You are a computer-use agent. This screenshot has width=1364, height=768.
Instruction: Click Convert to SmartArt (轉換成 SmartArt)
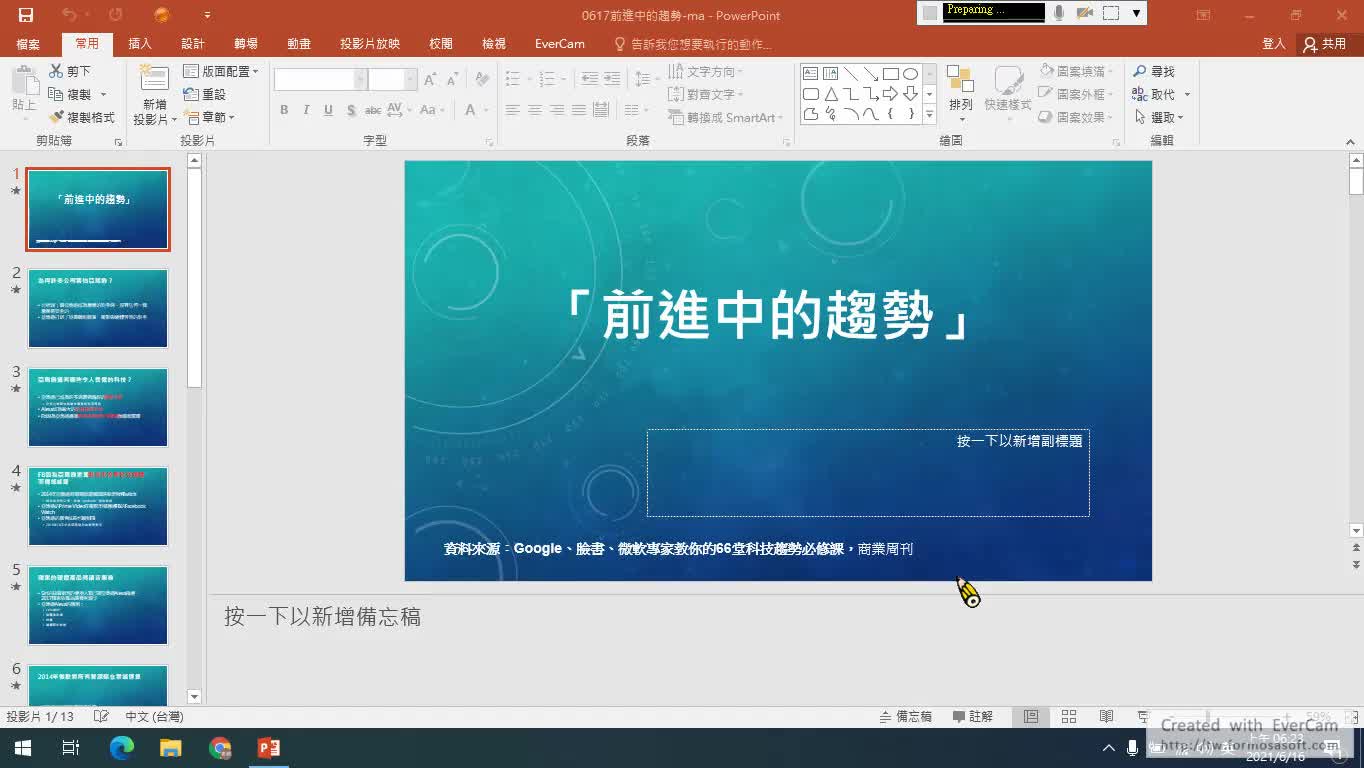pos(726,117)
